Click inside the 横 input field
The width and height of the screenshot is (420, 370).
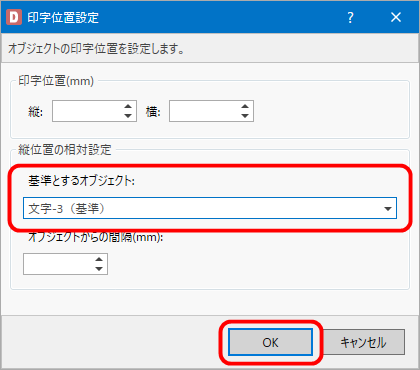(204, 111)
